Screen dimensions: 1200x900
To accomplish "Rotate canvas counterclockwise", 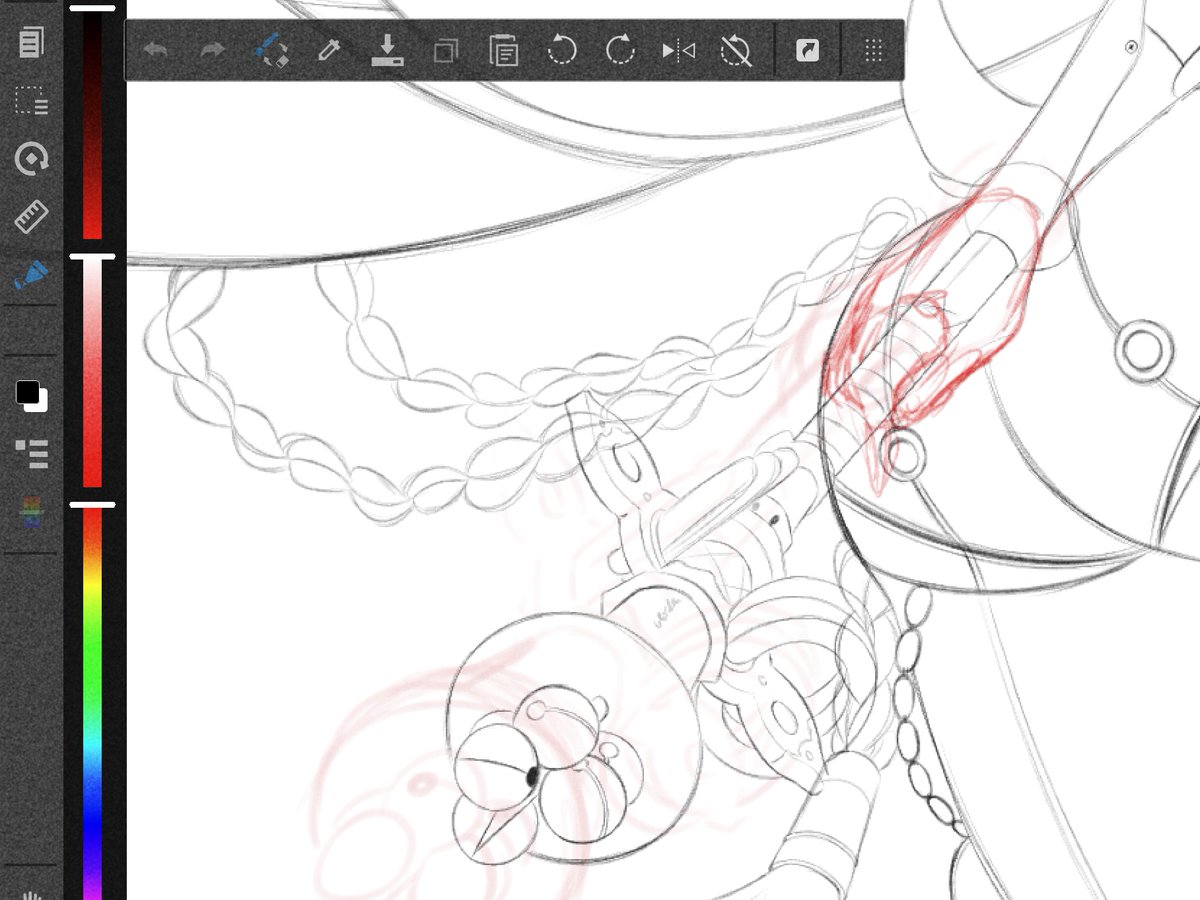I will click(562, 50).
